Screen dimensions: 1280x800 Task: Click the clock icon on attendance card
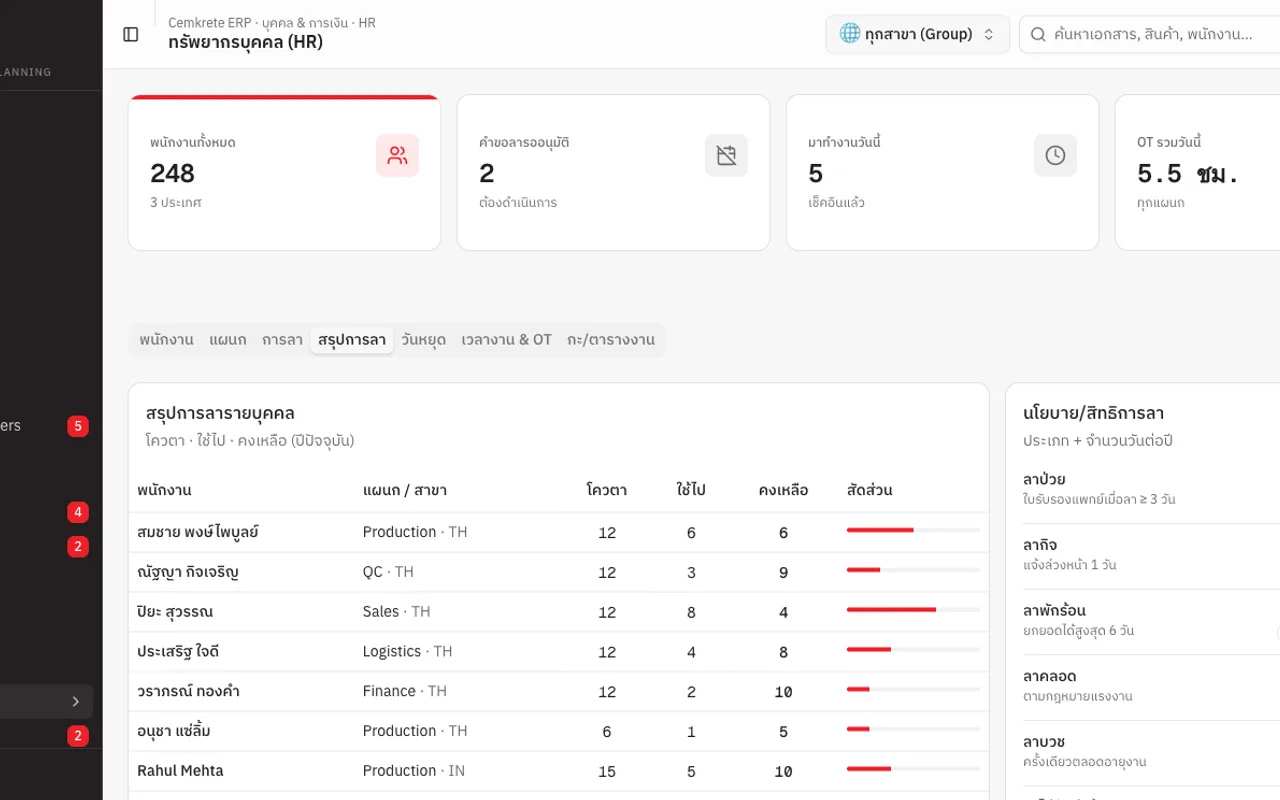tap(1055, 155)
